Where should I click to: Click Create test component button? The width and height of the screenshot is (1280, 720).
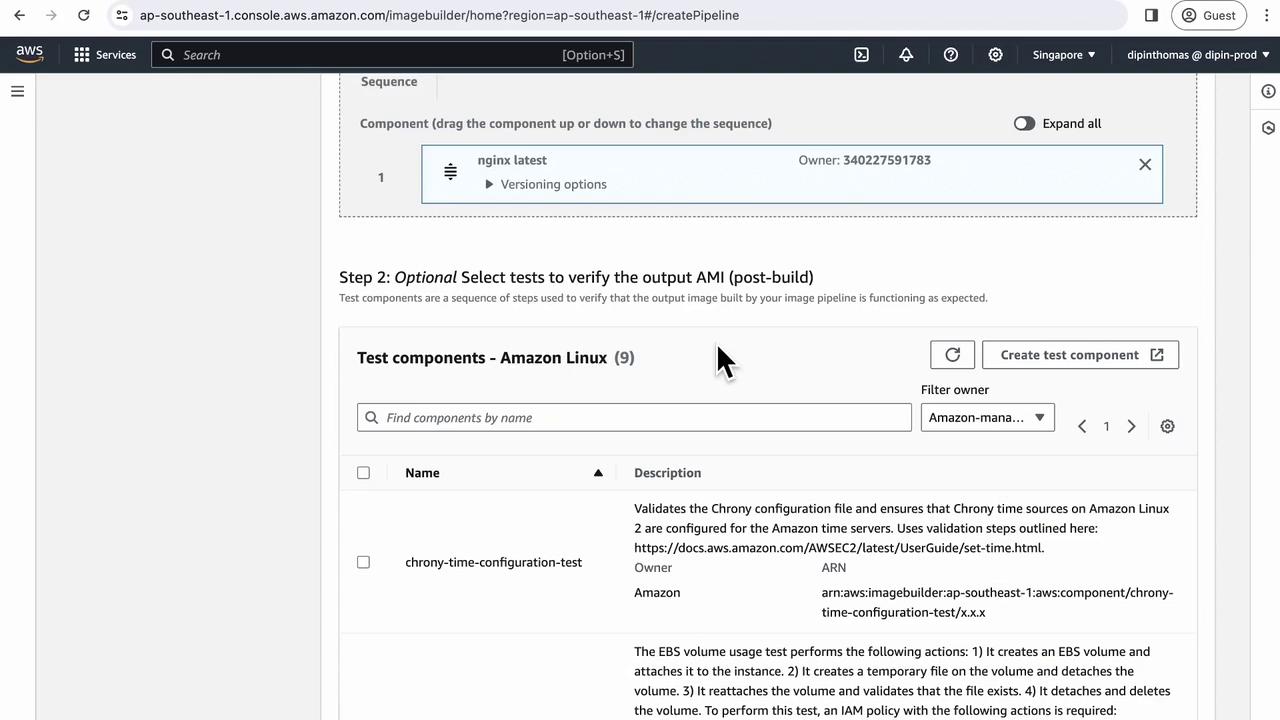tap(1080, 355)
